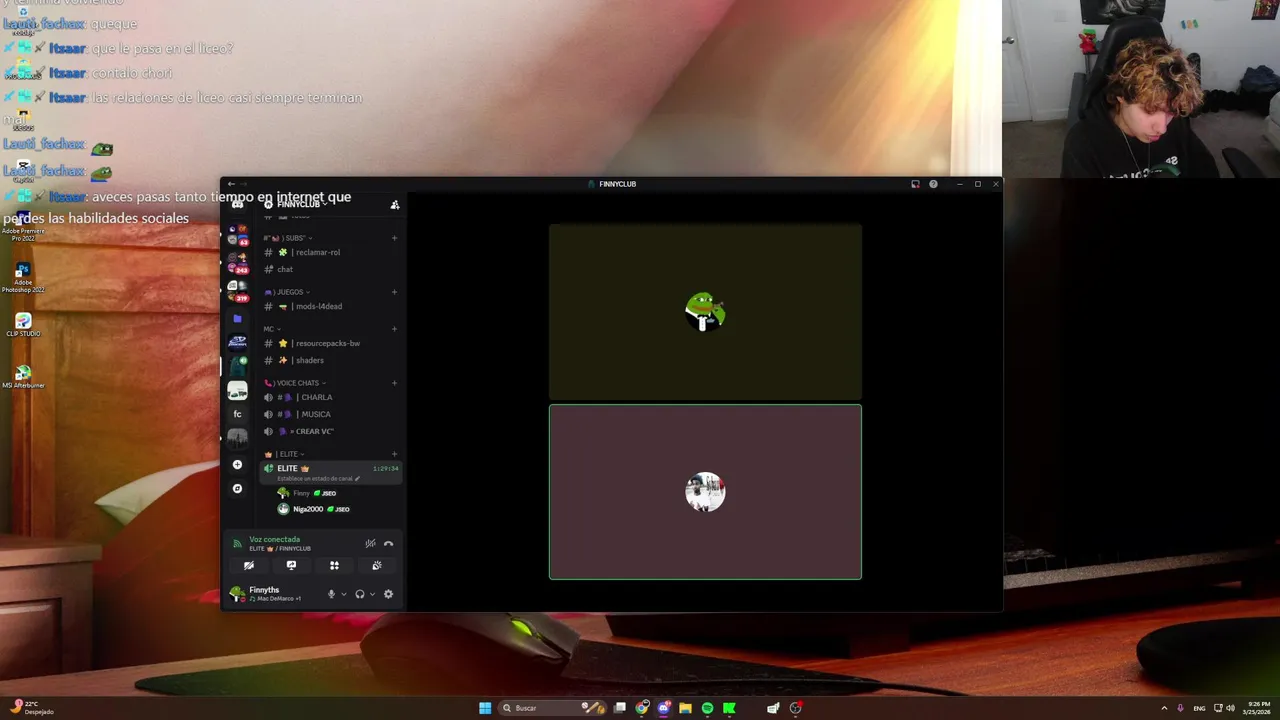Open the reclamar-rol channel
This screenshot has width=1280, height=720.
[x=330, y=252]
